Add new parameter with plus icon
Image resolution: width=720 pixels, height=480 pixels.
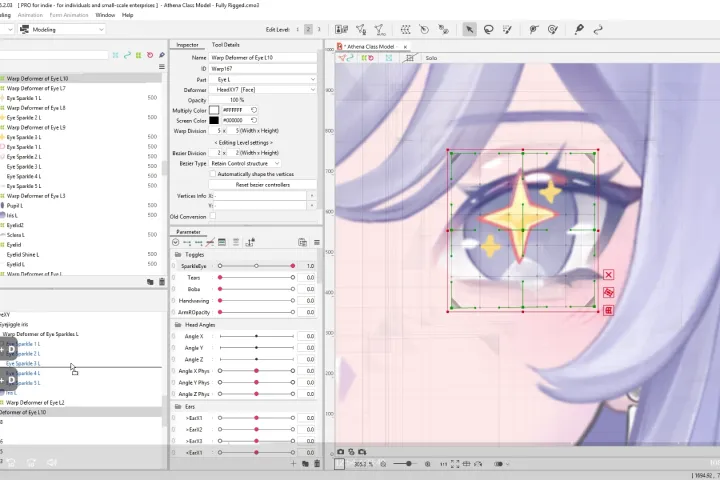tap(293, 463)
